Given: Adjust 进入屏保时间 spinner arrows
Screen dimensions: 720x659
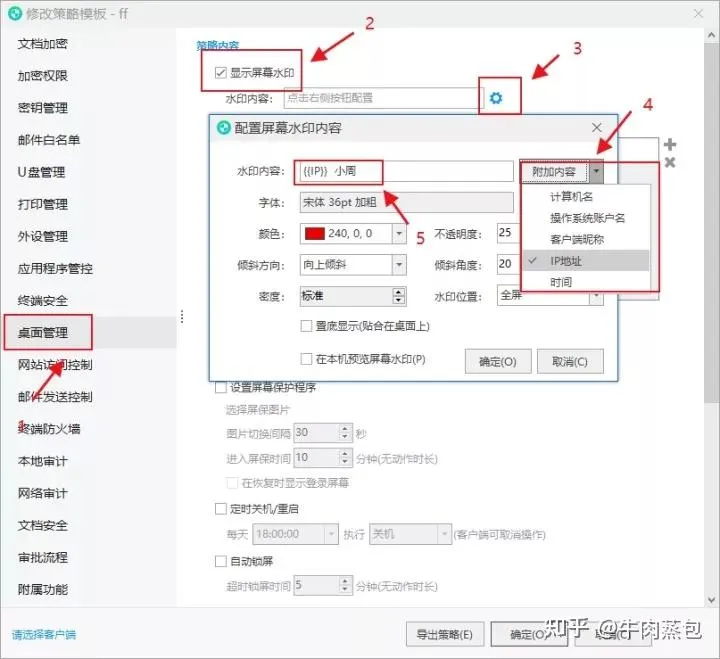Looking at the screenshot, I should pyautogui.click(x=345, y=457).
